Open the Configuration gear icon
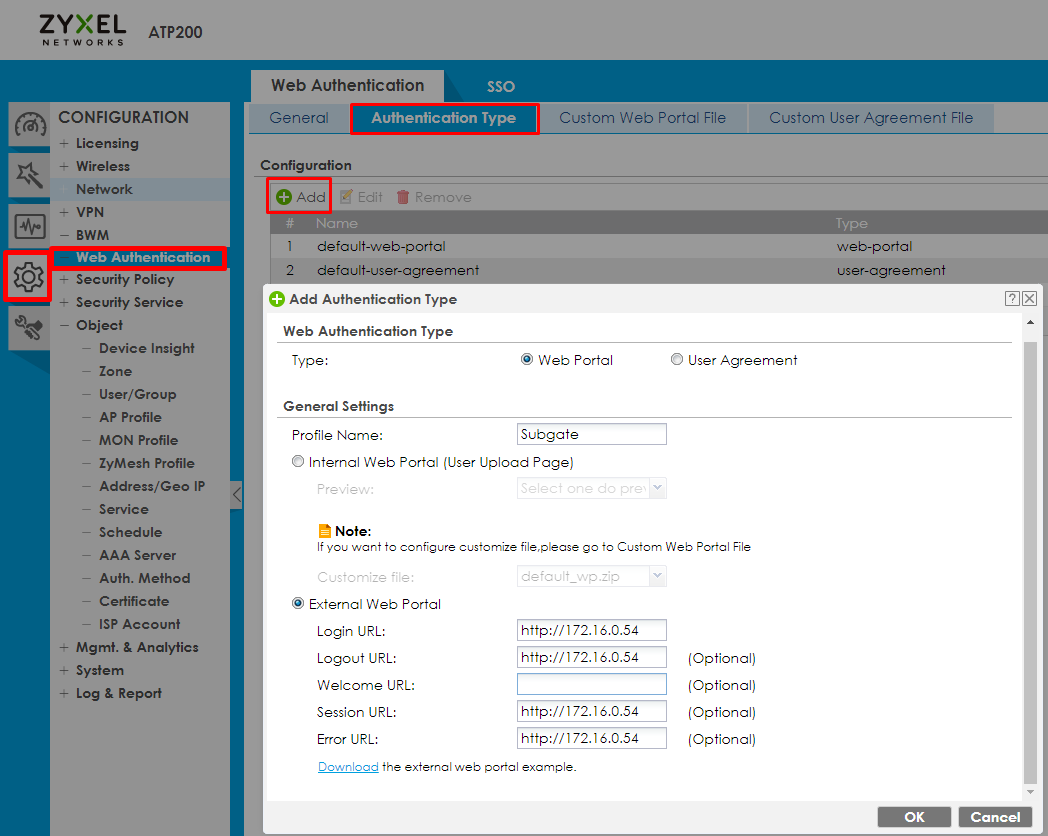Image resolution: width=1048 pixels, height=836 pixels. coord(28,277)
